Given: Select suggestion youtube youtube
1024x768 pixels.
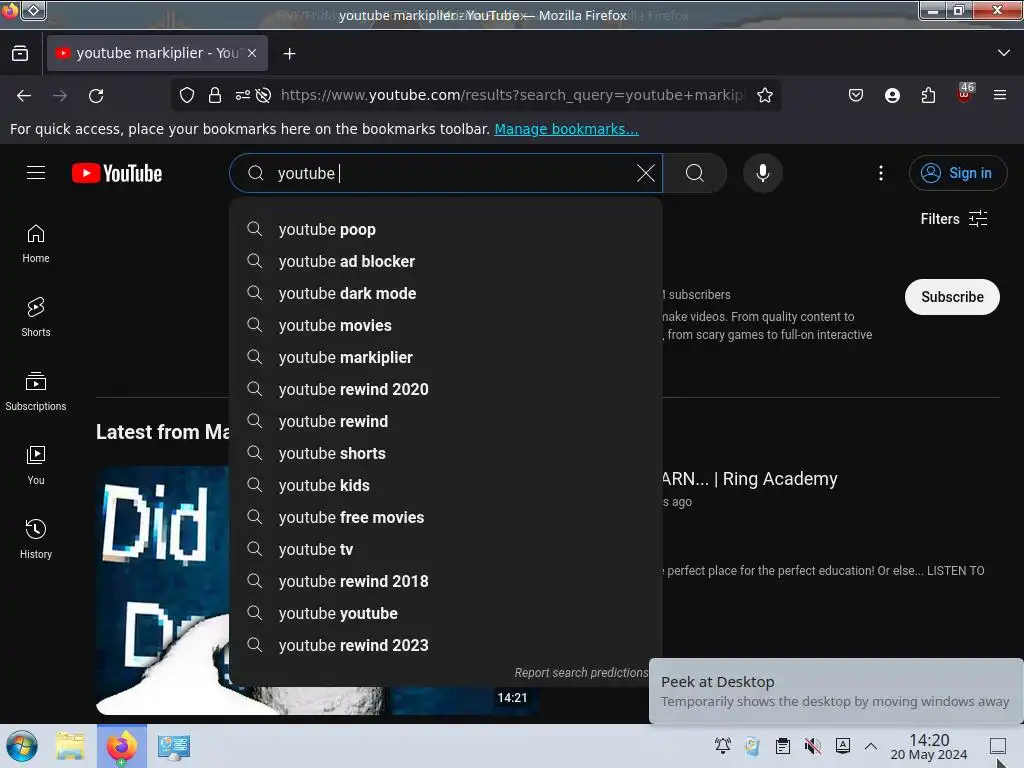Looking at the screenshot, I should tap(445, 613).
